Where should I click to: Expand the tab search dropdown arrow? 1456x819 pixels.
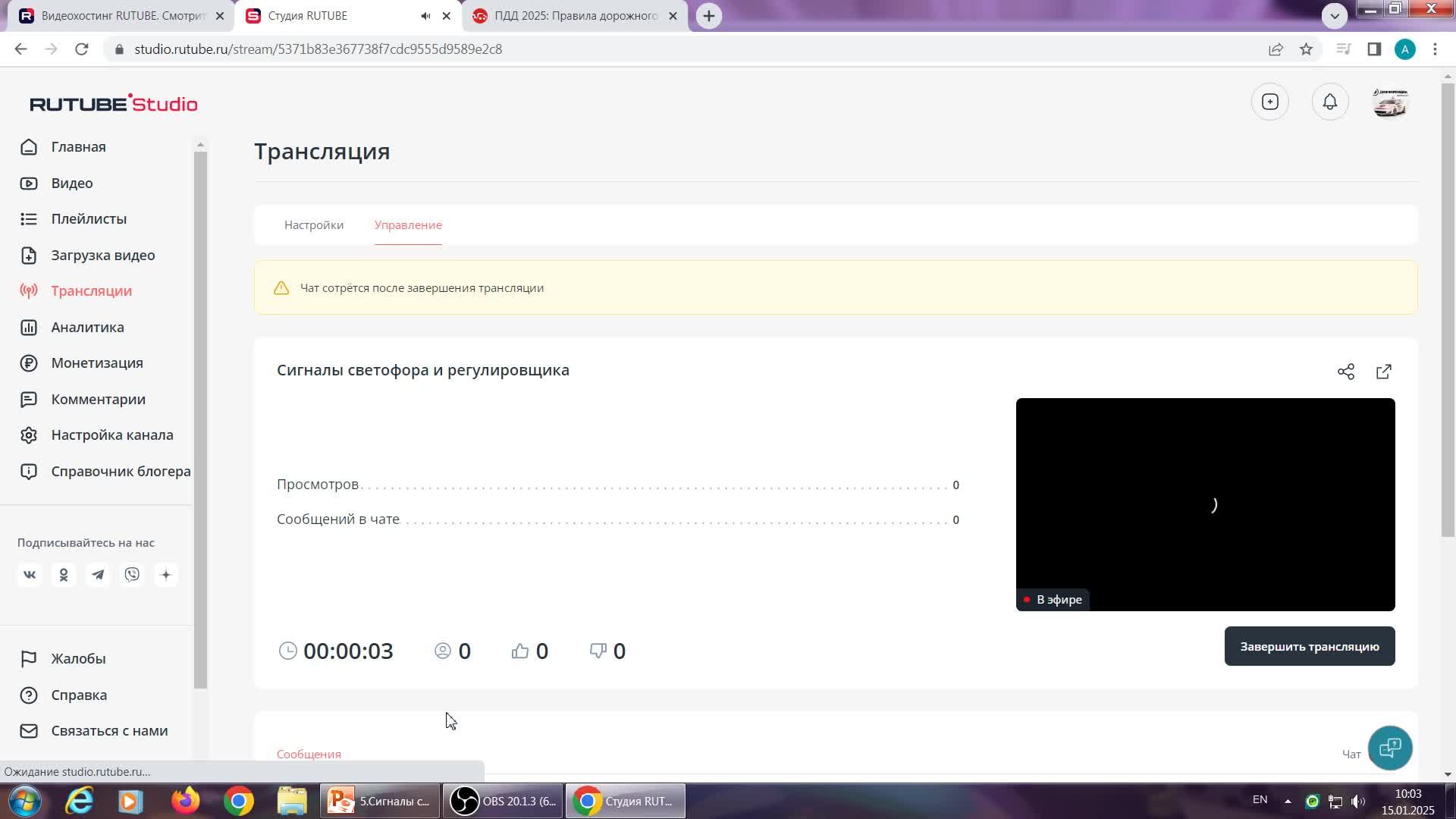pyautogui.click(x=1334, y=15)
